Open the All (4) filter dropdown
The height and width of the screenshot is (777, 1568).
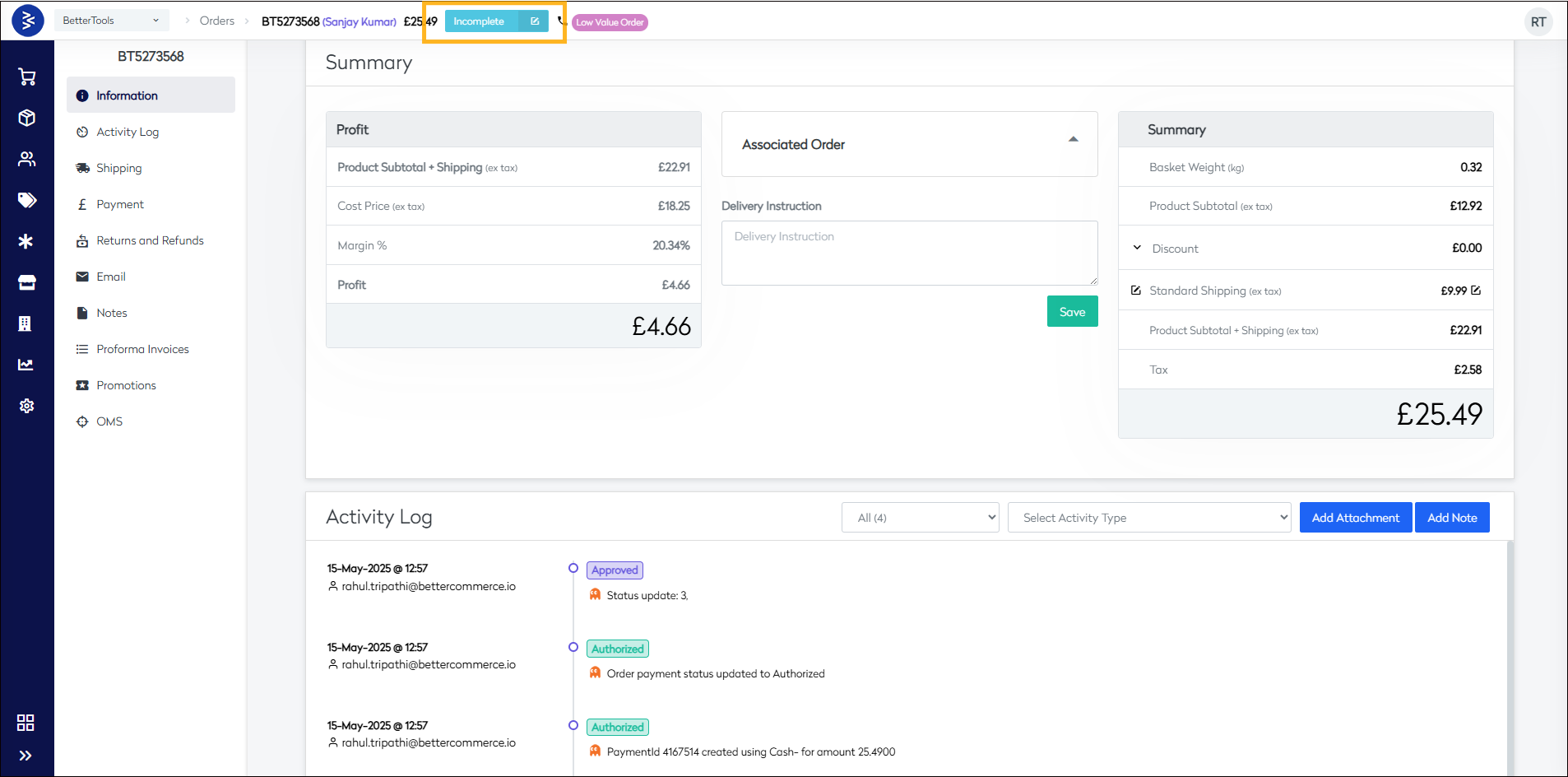click(x=920, y=518)
